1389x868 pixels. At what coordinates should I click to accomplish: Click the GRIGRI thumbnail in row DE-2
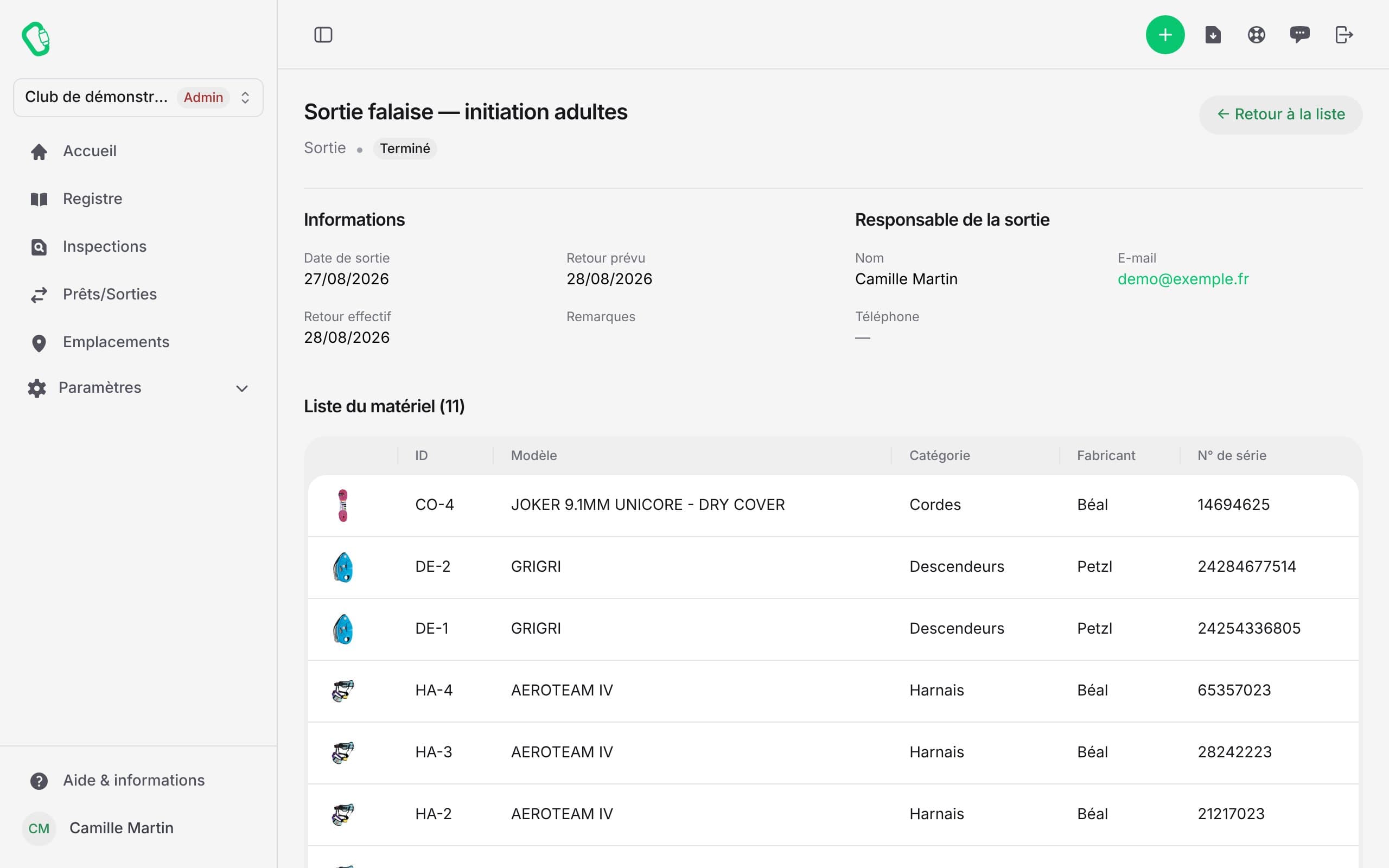pyautogui.click(x=343, y=567)
